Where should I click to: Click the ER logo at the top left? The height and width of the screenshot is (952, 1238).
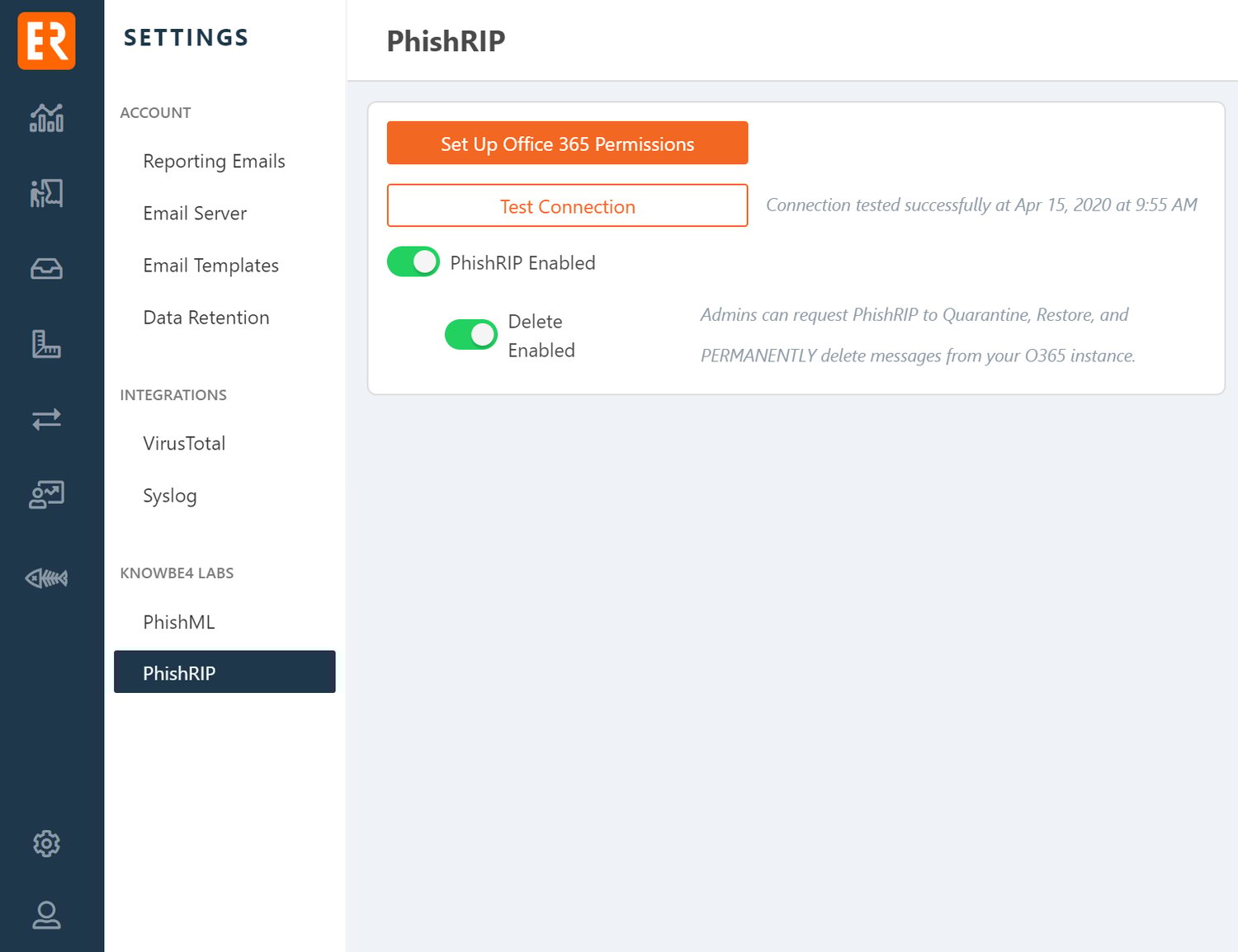45,40
